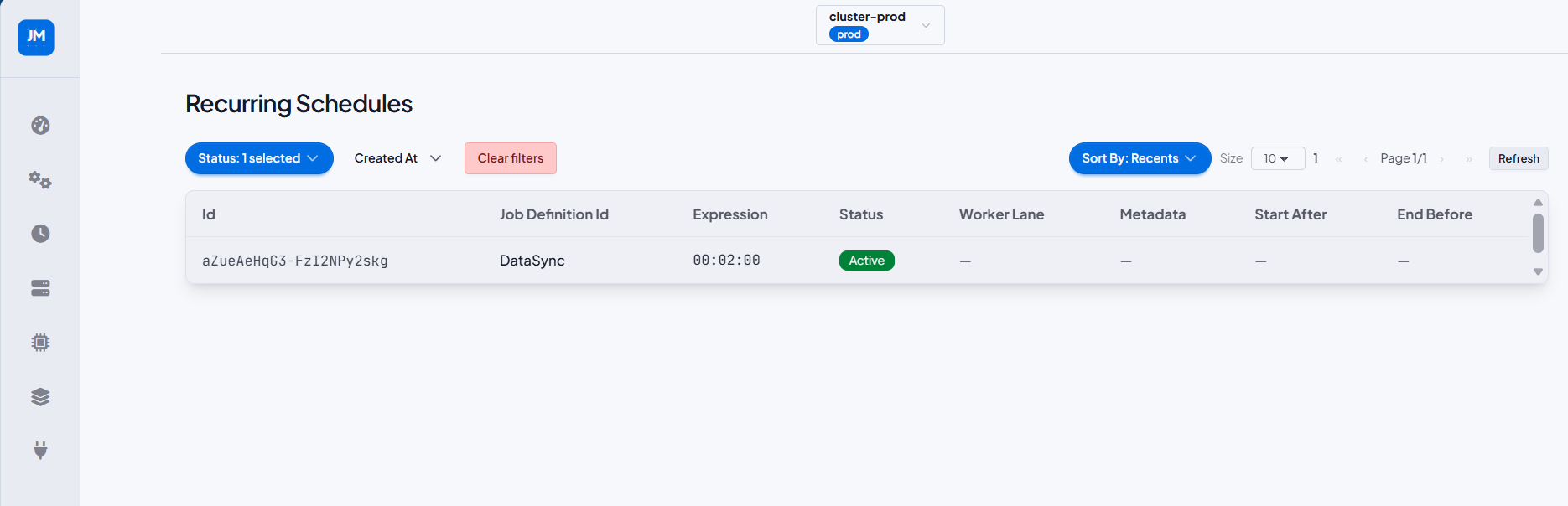Image resolution: width=1568 pixels, height=506 pixels.
Task: Expand the cluster-prod environment selector
Action: (x=880, y=25)
